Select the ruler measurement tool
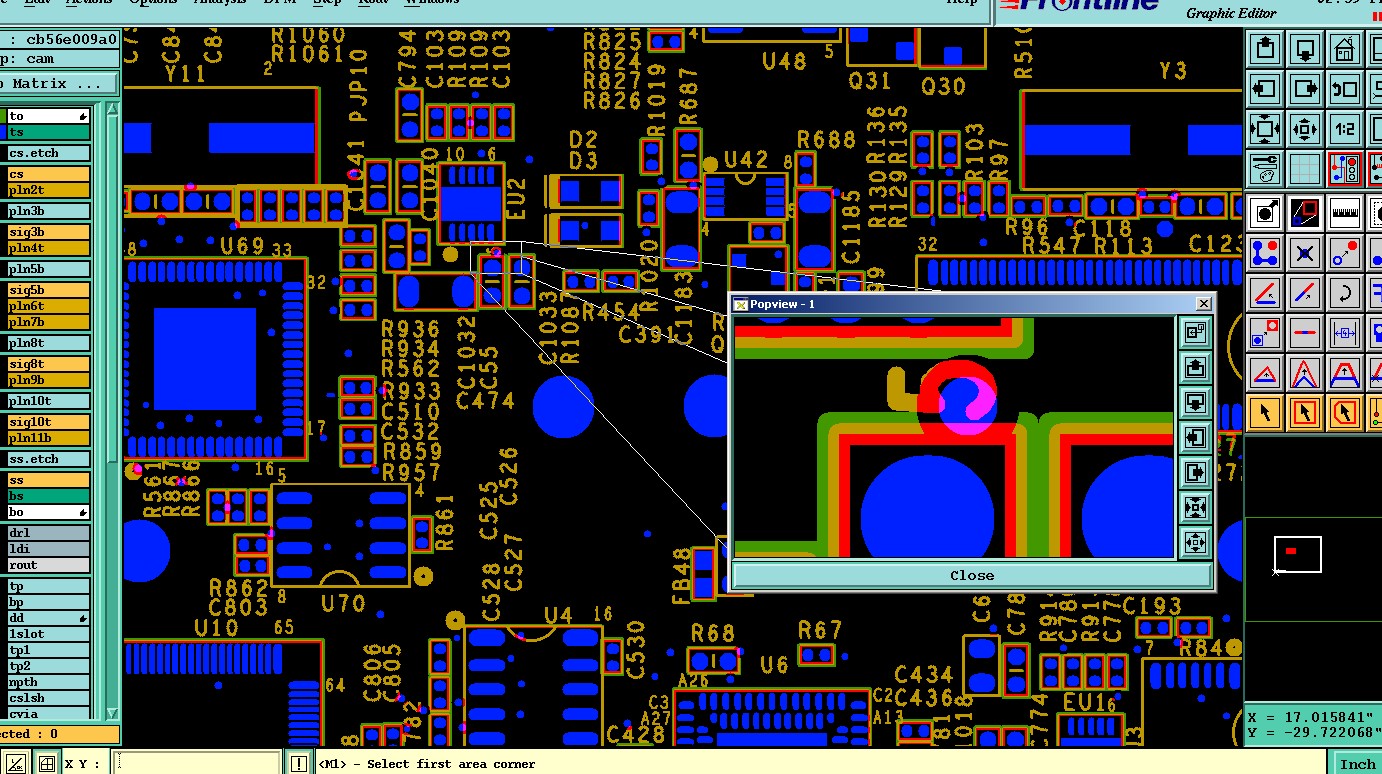This screenshot has height=774, width=1382. [1345, 212]
